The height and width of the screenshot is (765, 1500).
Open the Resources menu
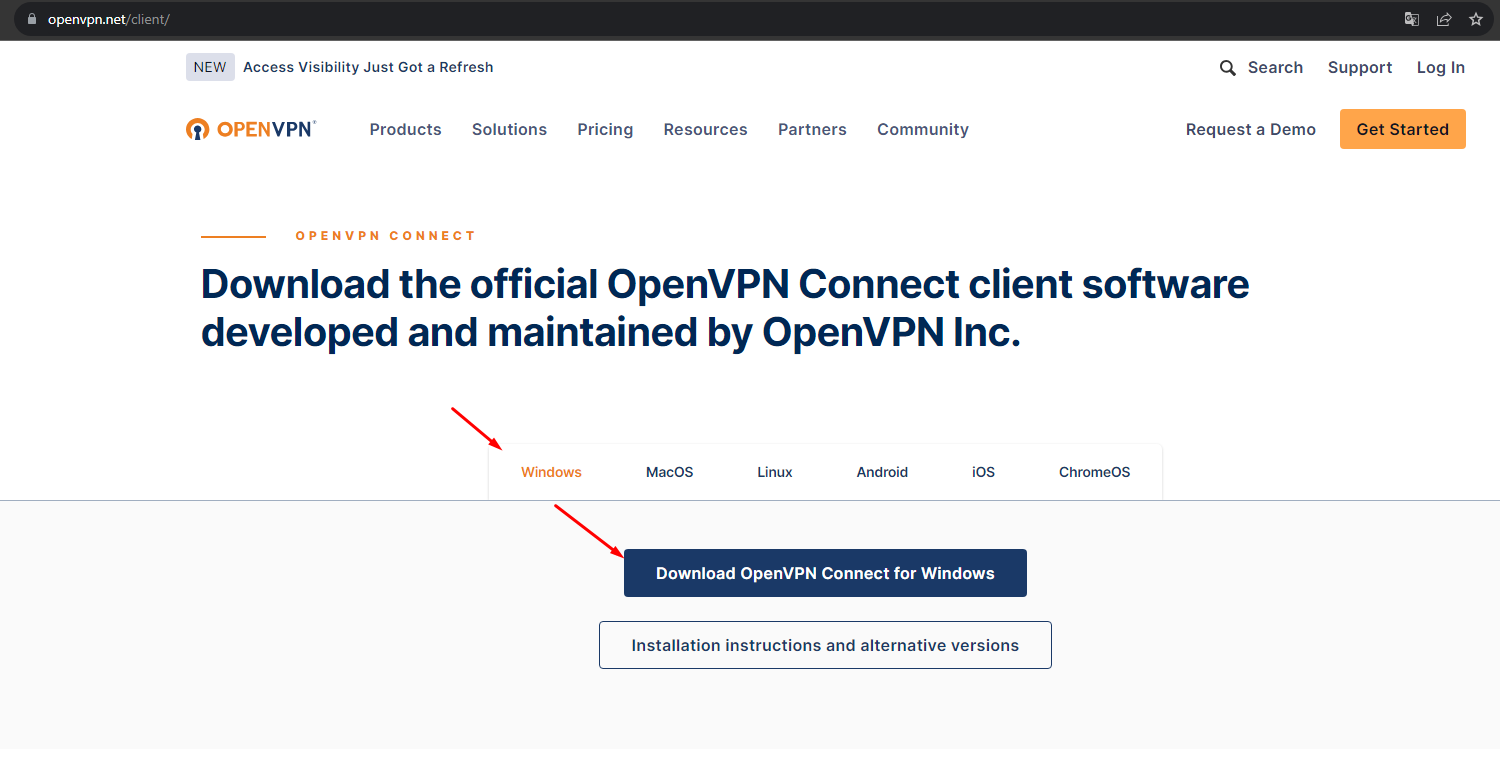coord(705,129)
